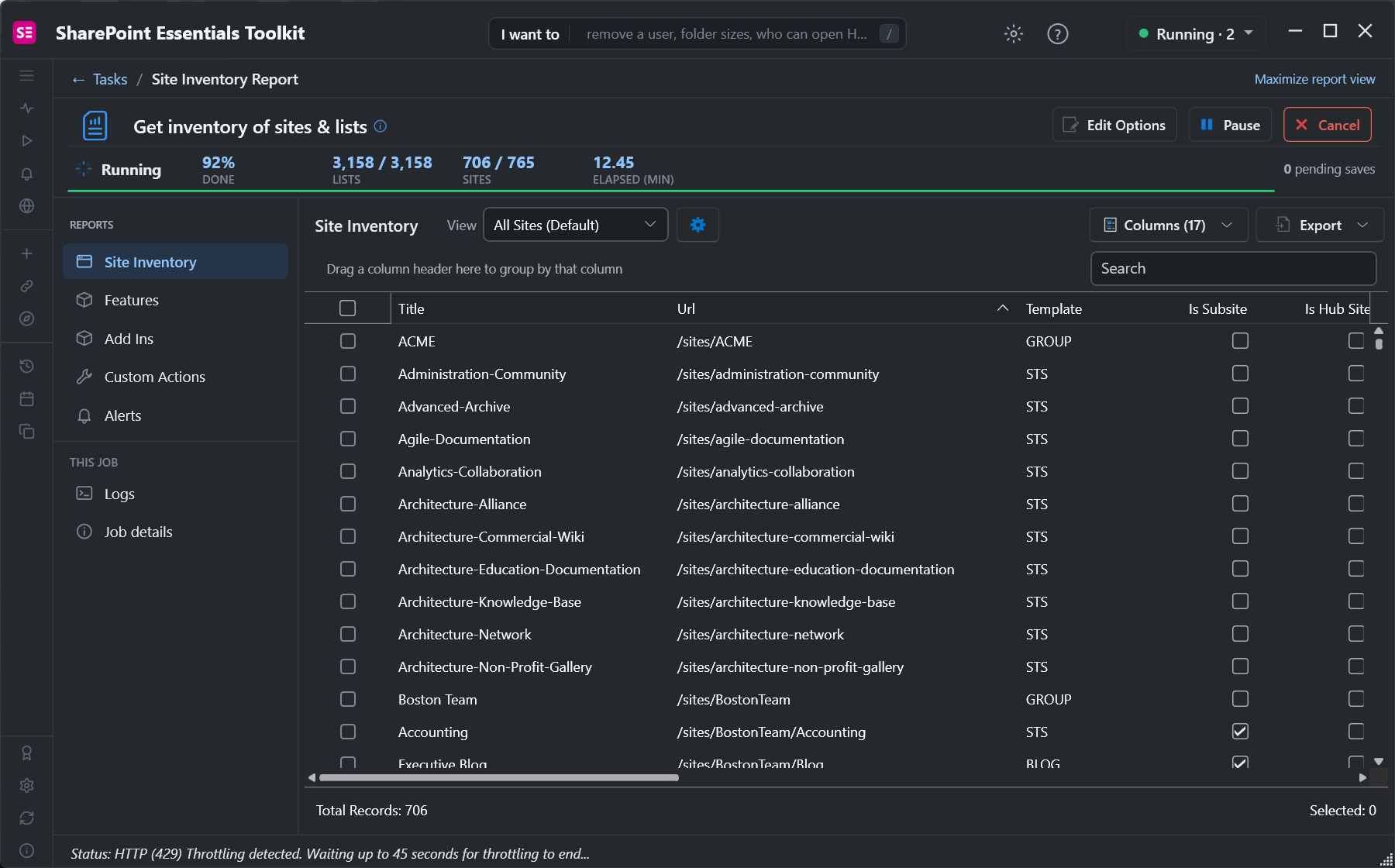Click the Pause button
The image size is (1395, 868).
1230,125
